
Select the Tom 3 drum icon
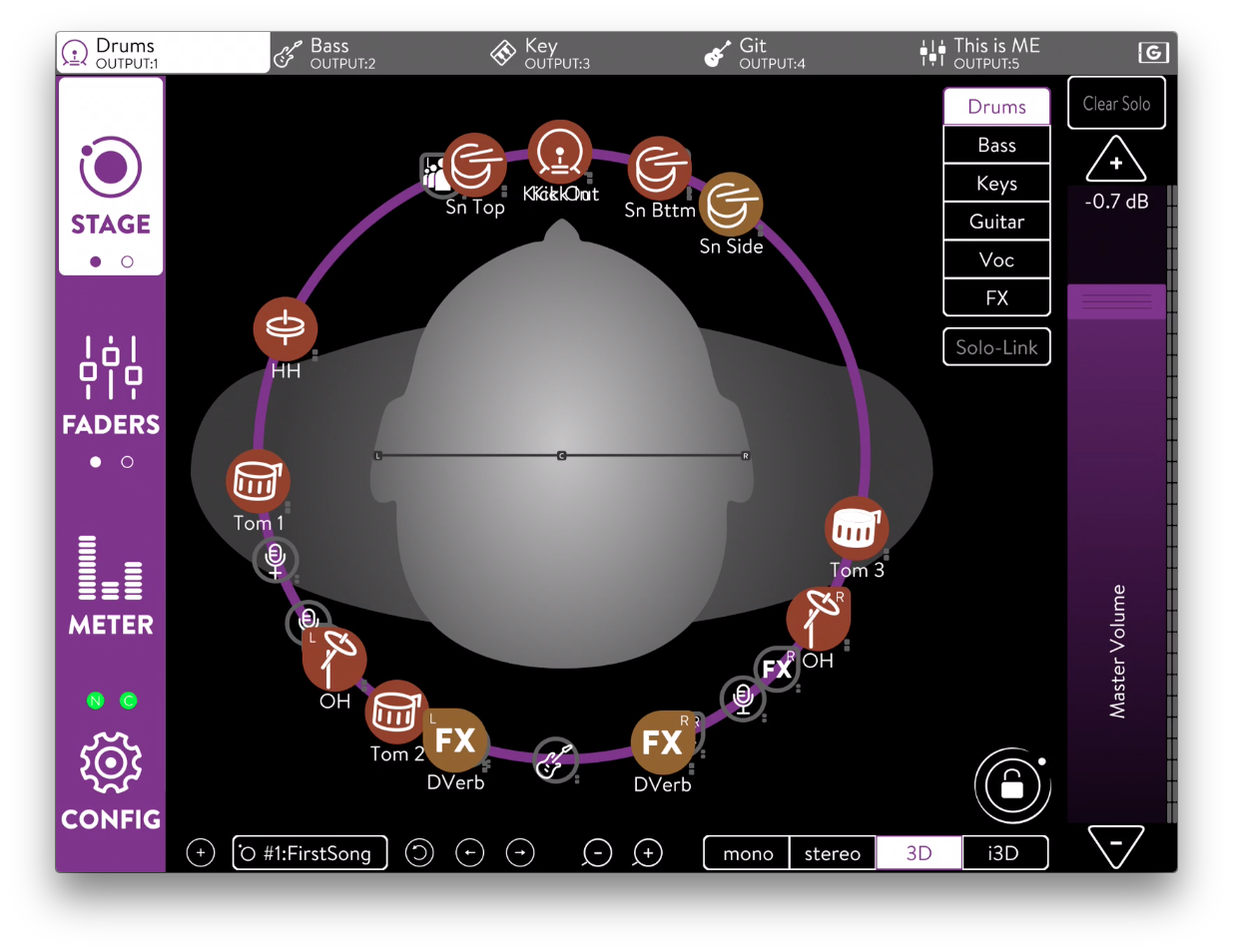click(x=856, y=528)
